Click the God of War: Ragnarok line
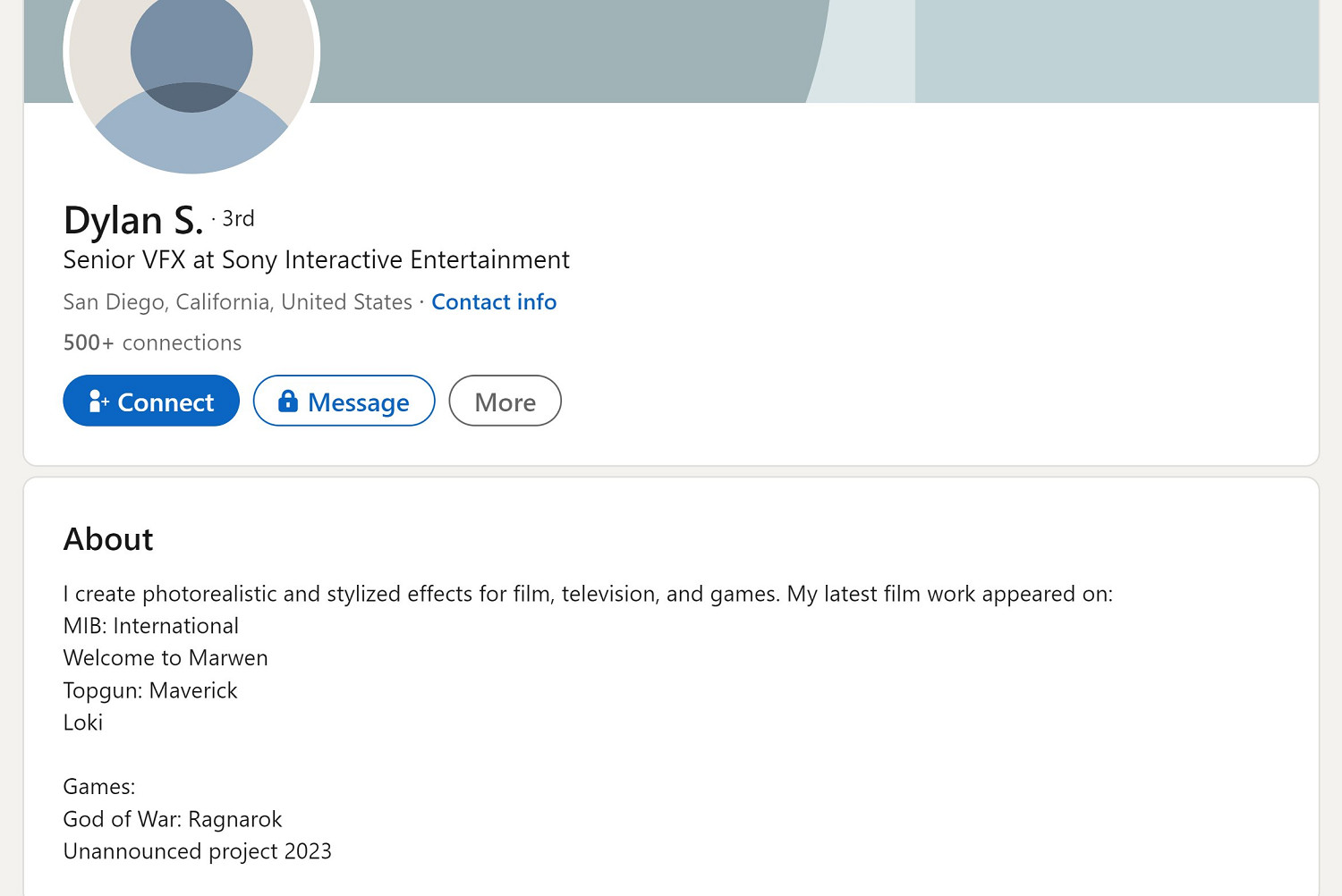1342x896 pixels. (x=173, y=819)
